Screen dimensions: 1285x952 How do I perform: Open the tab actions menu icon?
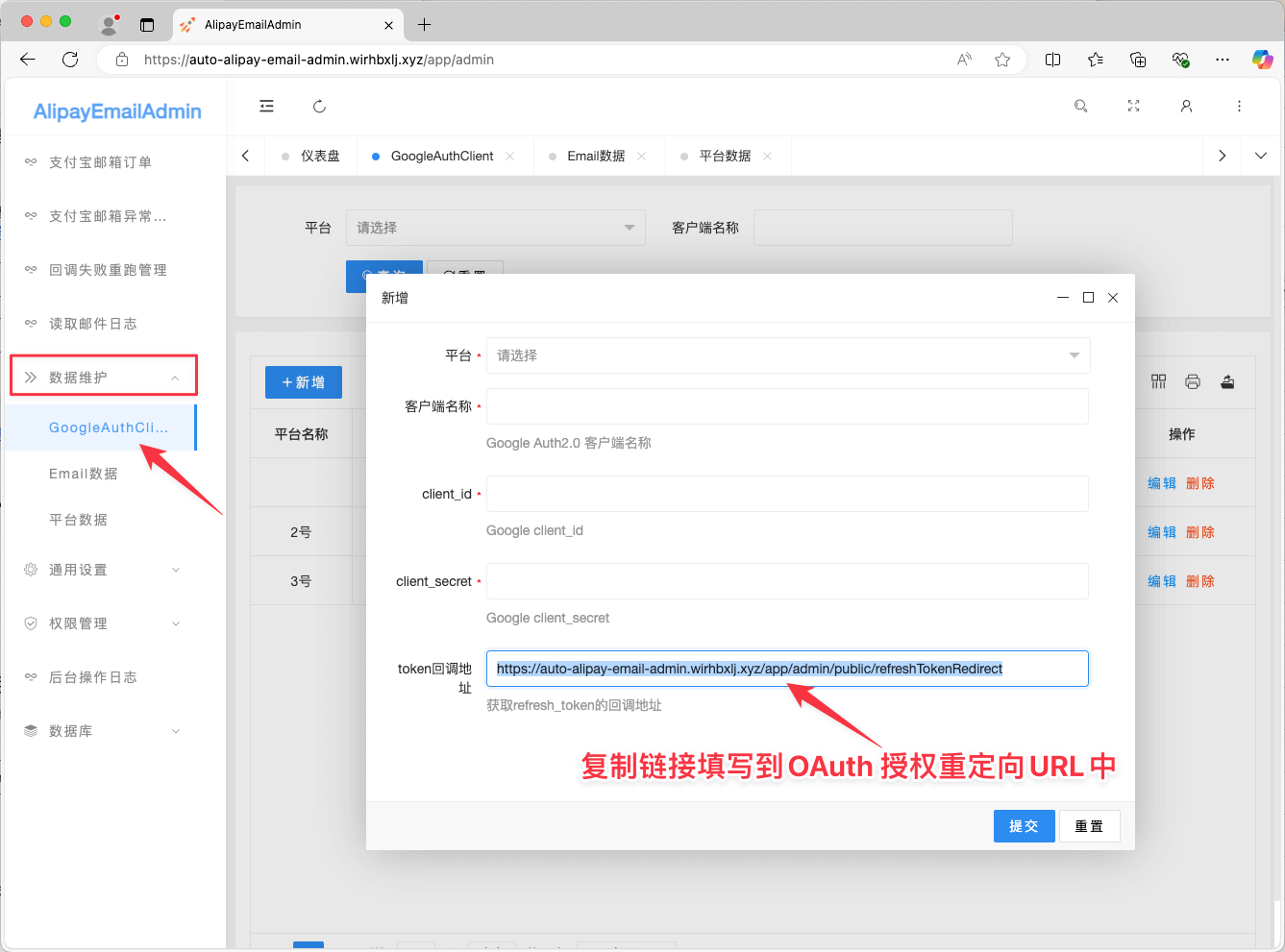point(147,25)
